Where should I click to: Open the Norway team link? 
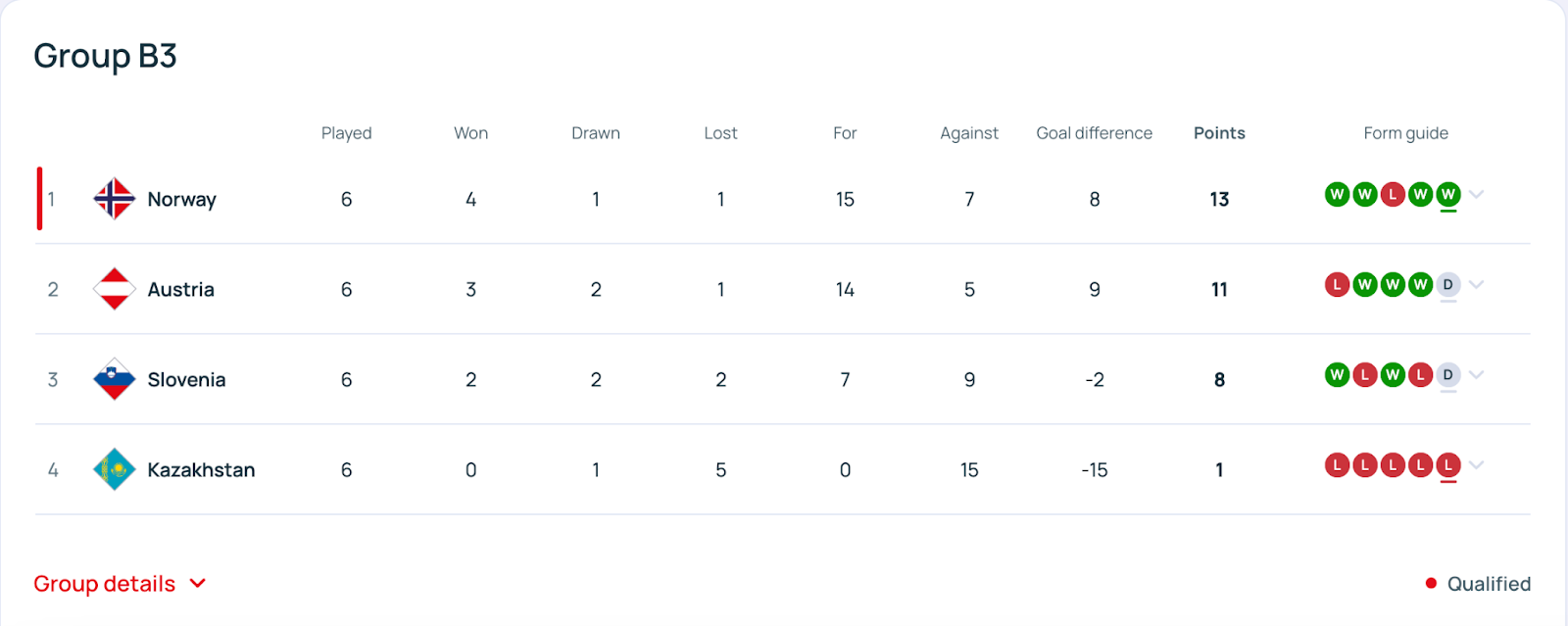coord(181,199)
